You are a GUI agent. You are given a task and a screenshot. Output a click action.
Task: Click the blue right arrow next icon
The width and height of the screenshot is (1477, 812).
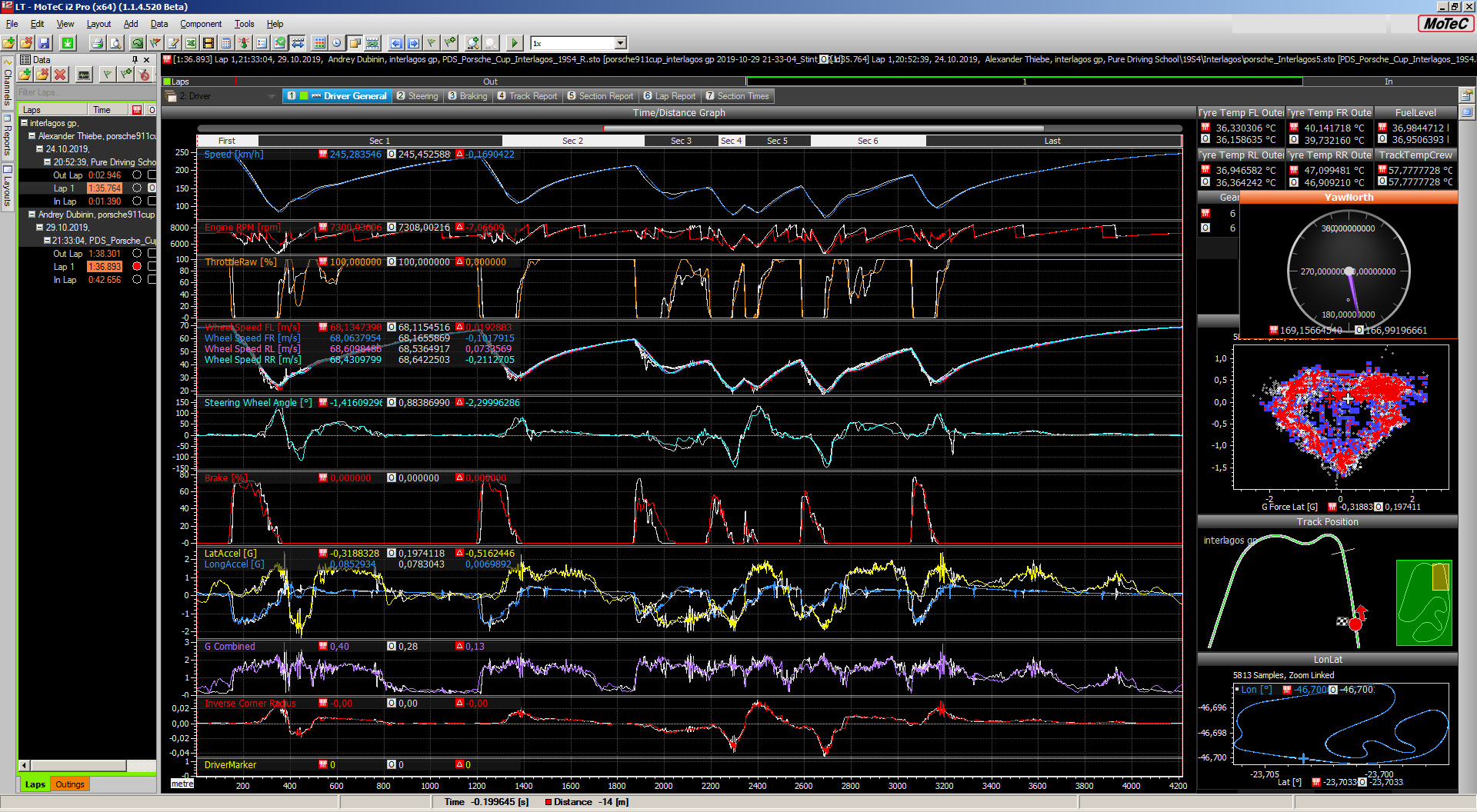(x=414, y=43)
